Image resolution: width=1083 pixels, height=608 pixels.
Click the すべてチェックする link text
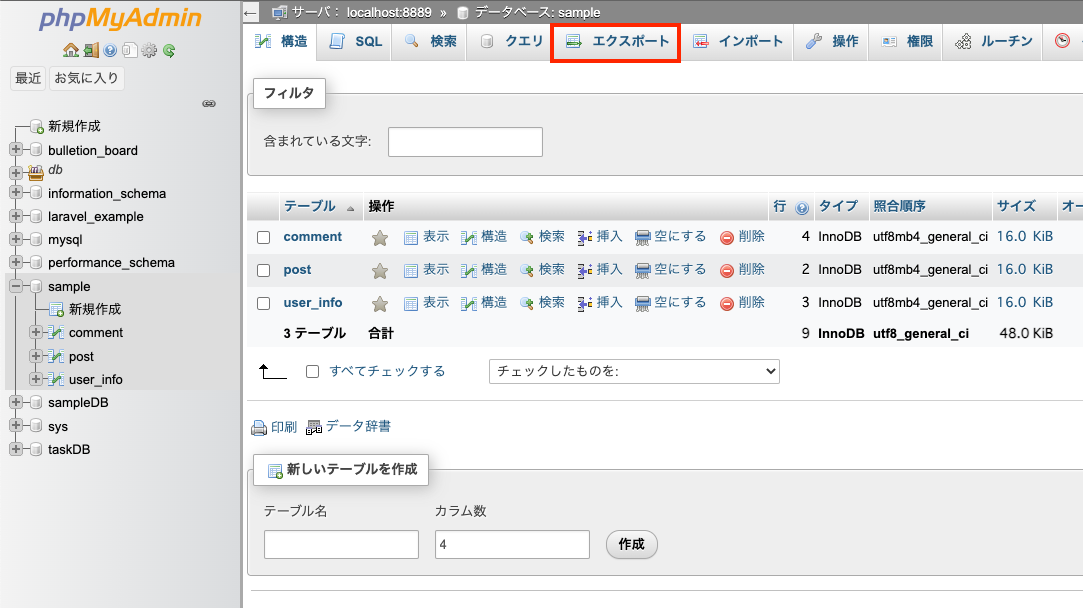tap(387, 371)
